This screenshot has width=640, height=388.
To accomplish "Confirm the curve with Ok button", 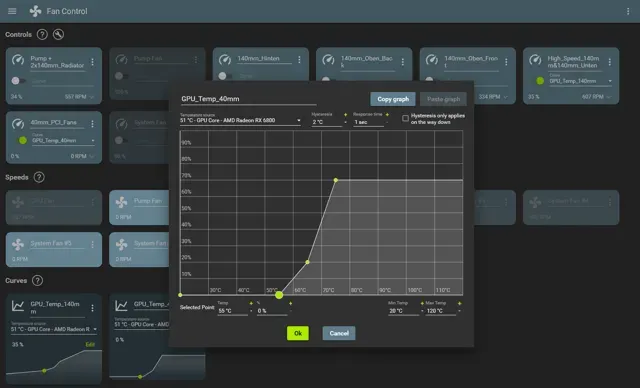I will point(298,333).
